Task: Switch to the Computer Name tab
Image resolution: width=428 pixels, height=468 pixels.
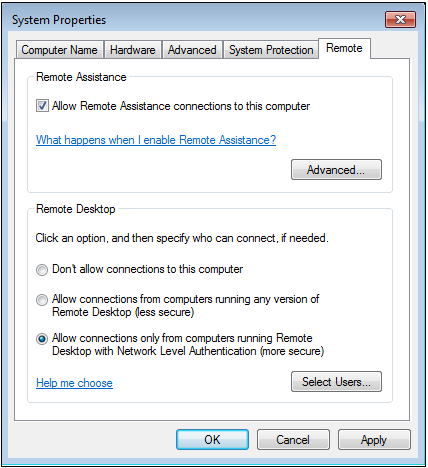Action: (59, 50)
